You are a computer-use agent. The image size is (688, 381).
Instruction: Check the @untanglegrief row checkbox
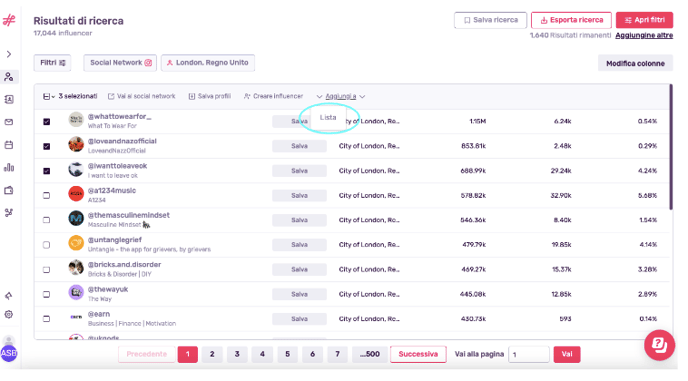coord(47,245)
